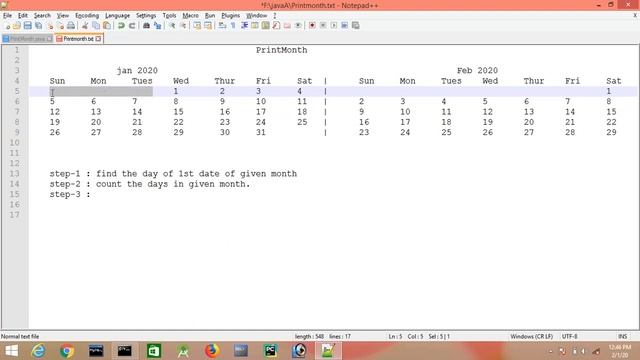Click the stop macro recording icon
The image size is (640, 360).
(x=323, y=26)
